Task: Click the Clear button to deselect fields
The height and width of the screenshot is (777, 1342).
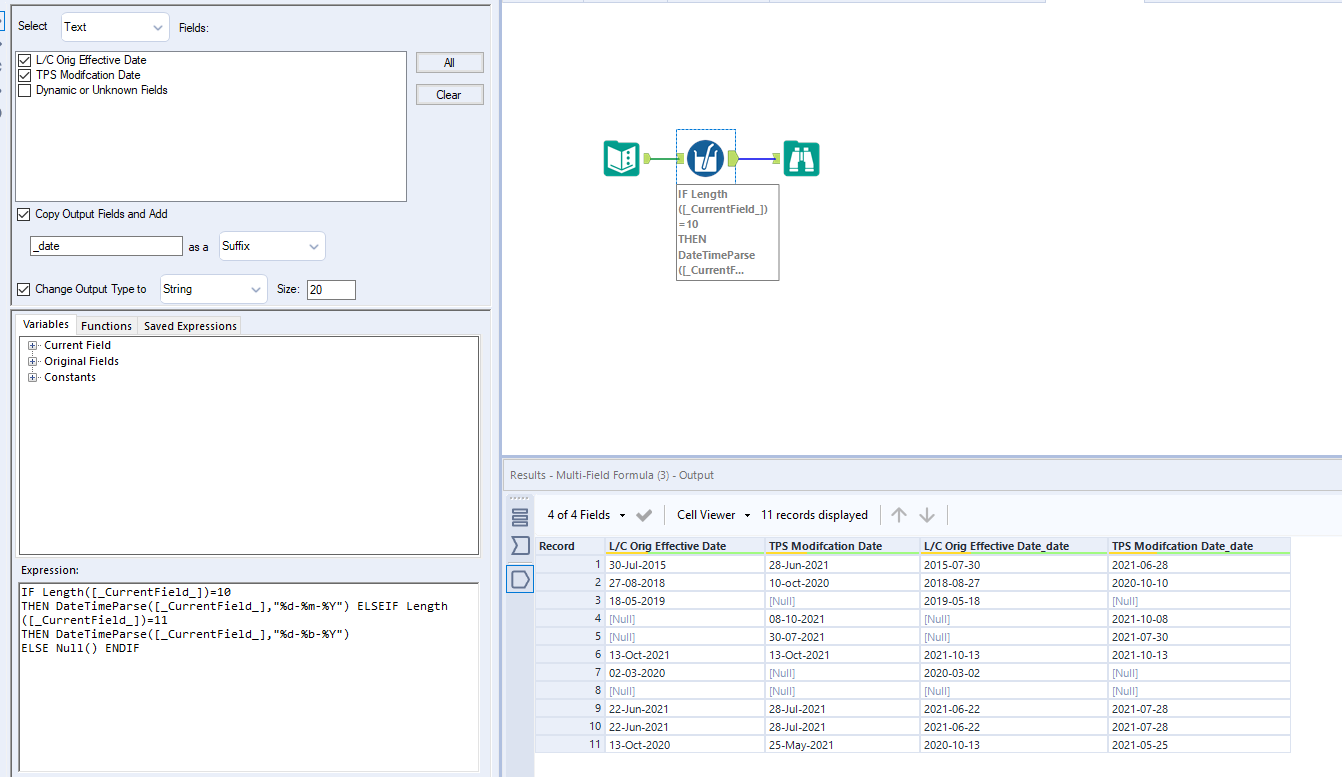Action: click(x=449, y=94)
